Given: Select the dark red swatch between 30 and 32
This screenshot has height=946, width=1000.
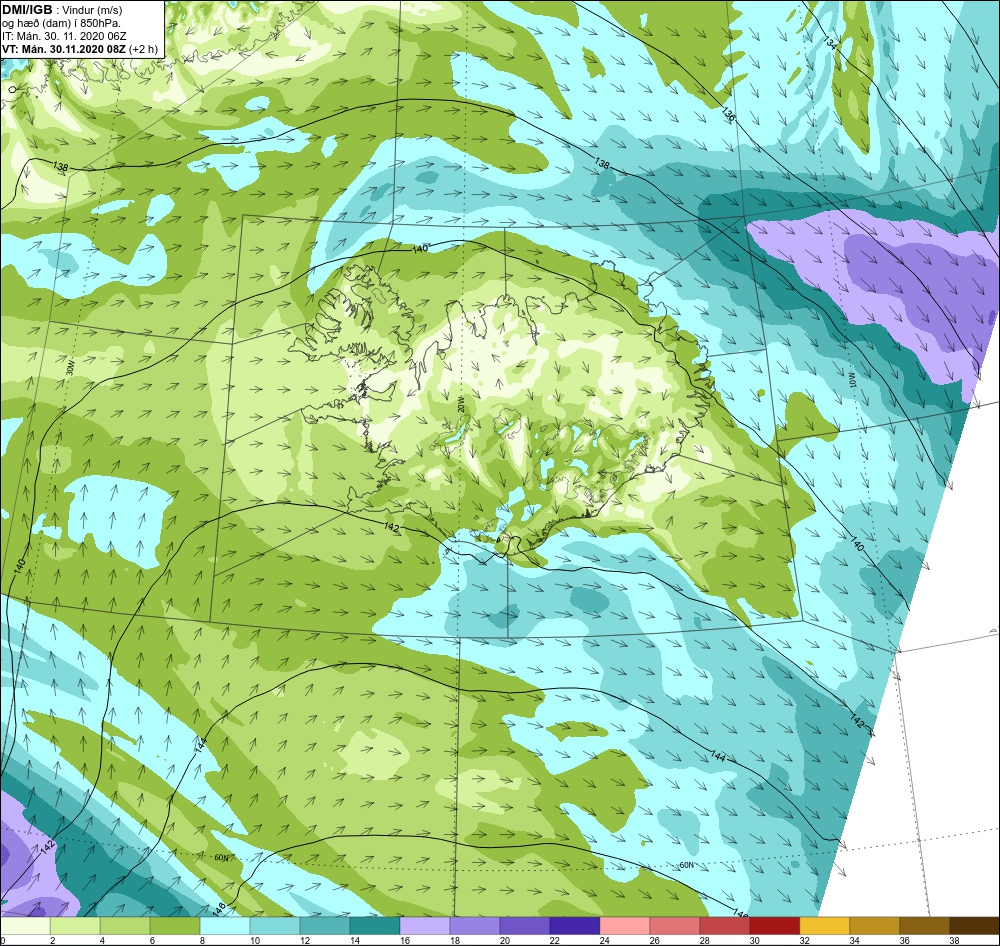Looking at the screenshot, I should coord(775,926).
